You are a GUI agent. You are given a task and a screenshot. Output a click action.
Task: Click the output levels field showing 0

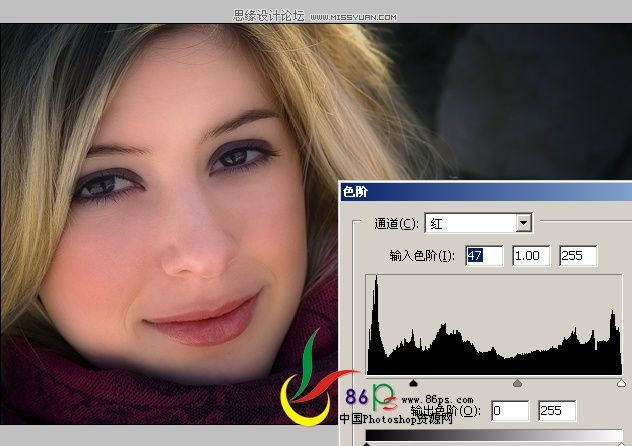[510, 411]
